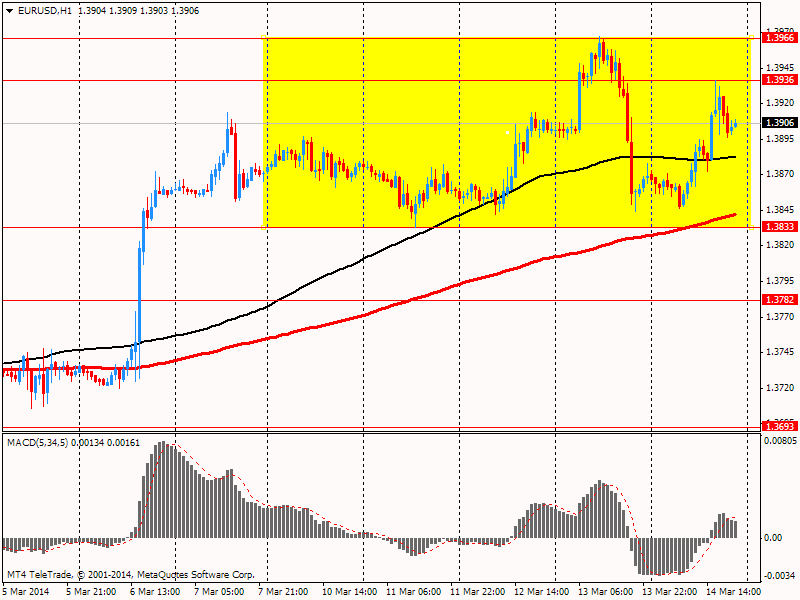Click the 7 Mar 21:00 time label

coord(283,591)
